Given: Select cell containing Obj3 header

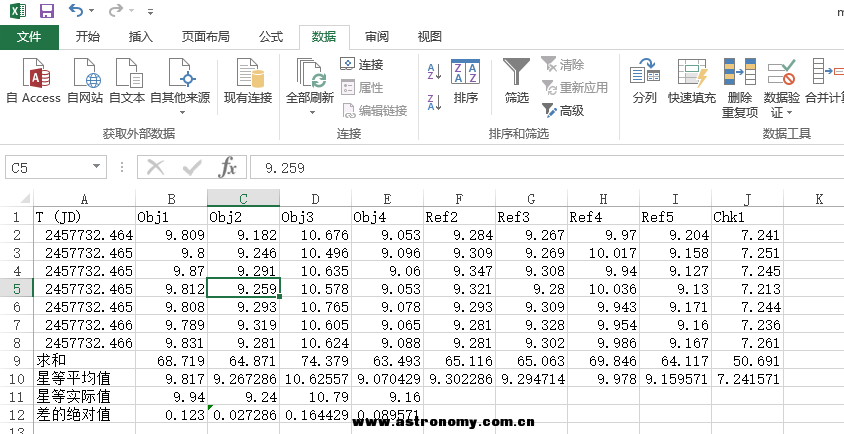Looking at the screenshot, I should 315,216.
